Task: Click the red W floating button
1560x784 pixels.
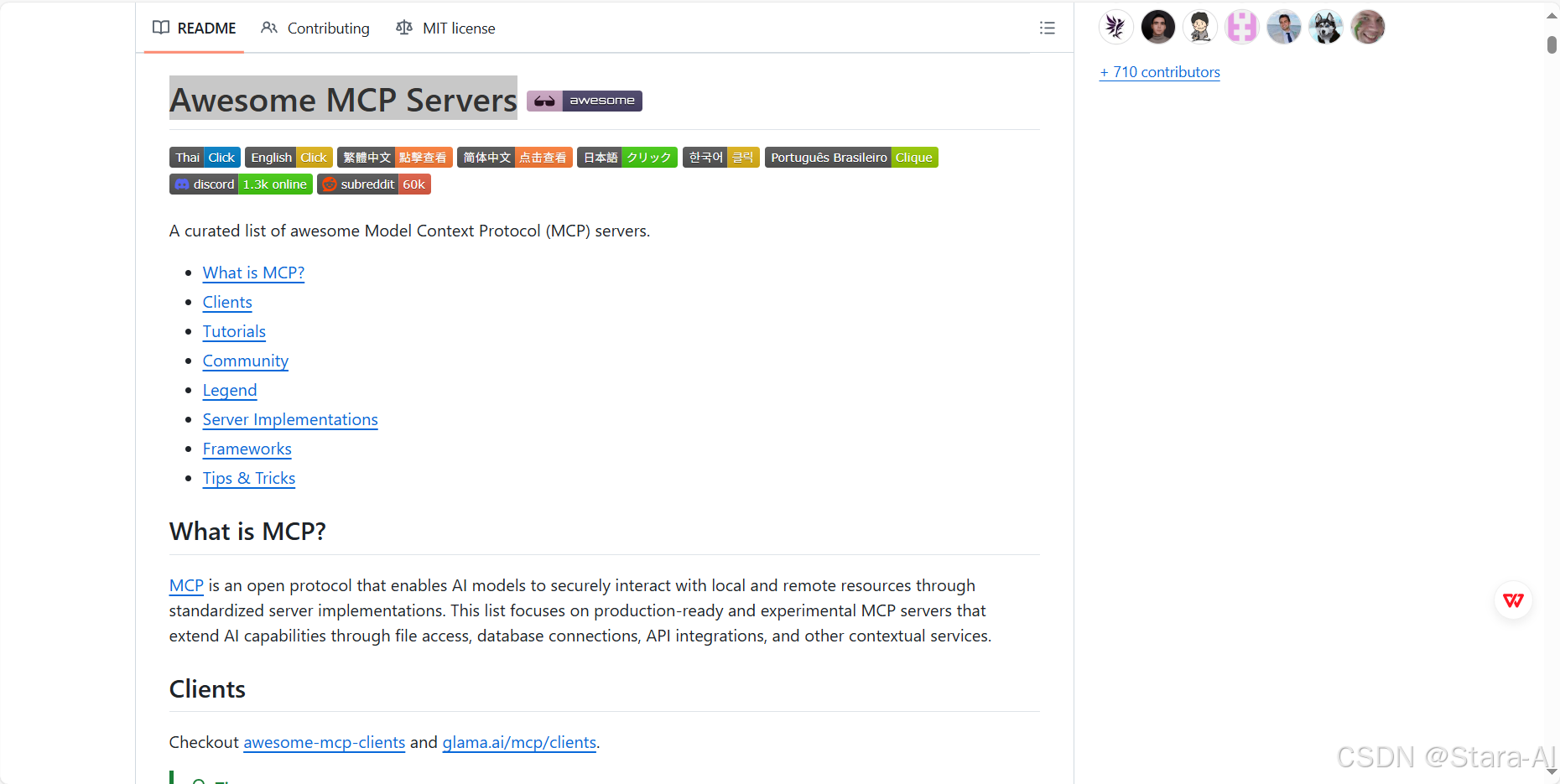Action: pyautogui.click(x=1514, y=600)
